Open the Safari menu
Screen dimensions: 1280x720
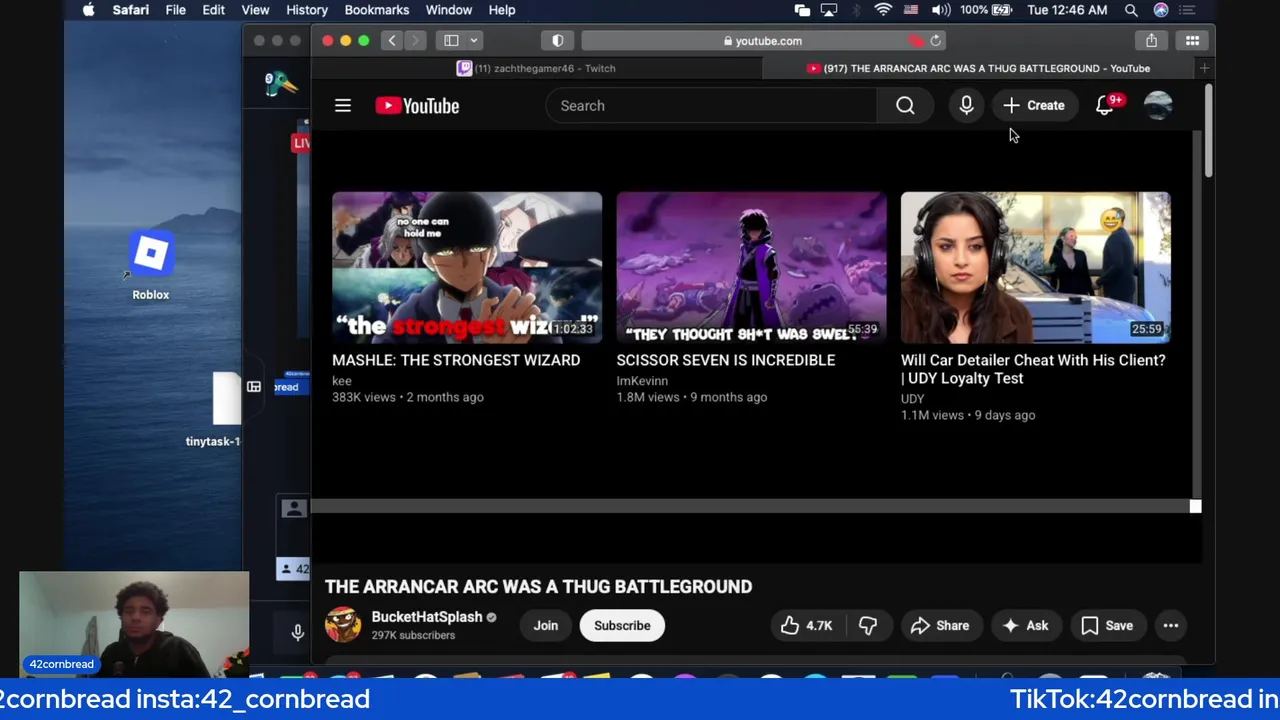[x=131, y=10]
